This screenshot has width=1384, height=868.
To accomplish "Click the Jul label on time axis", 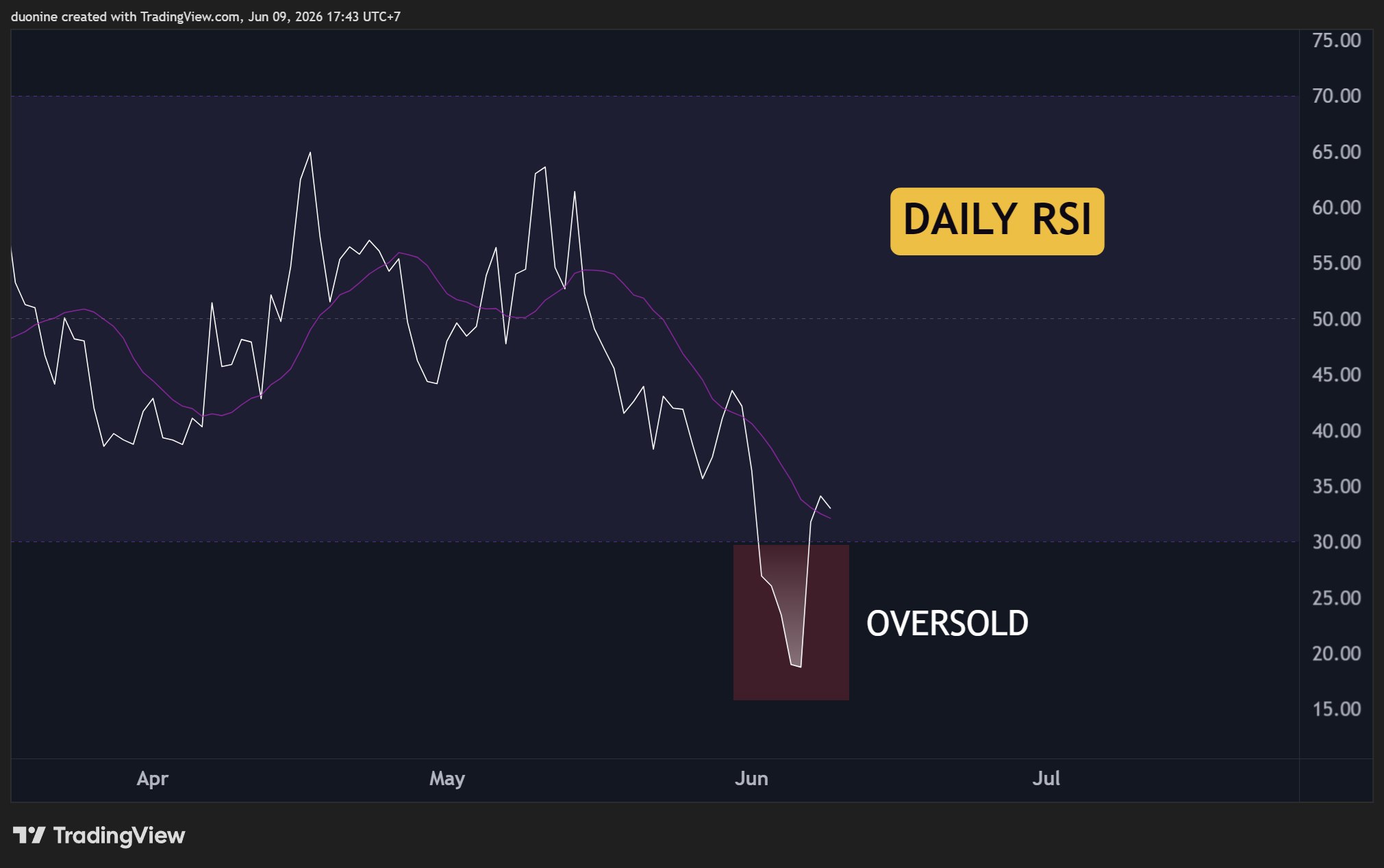I will click(1046, 779).
